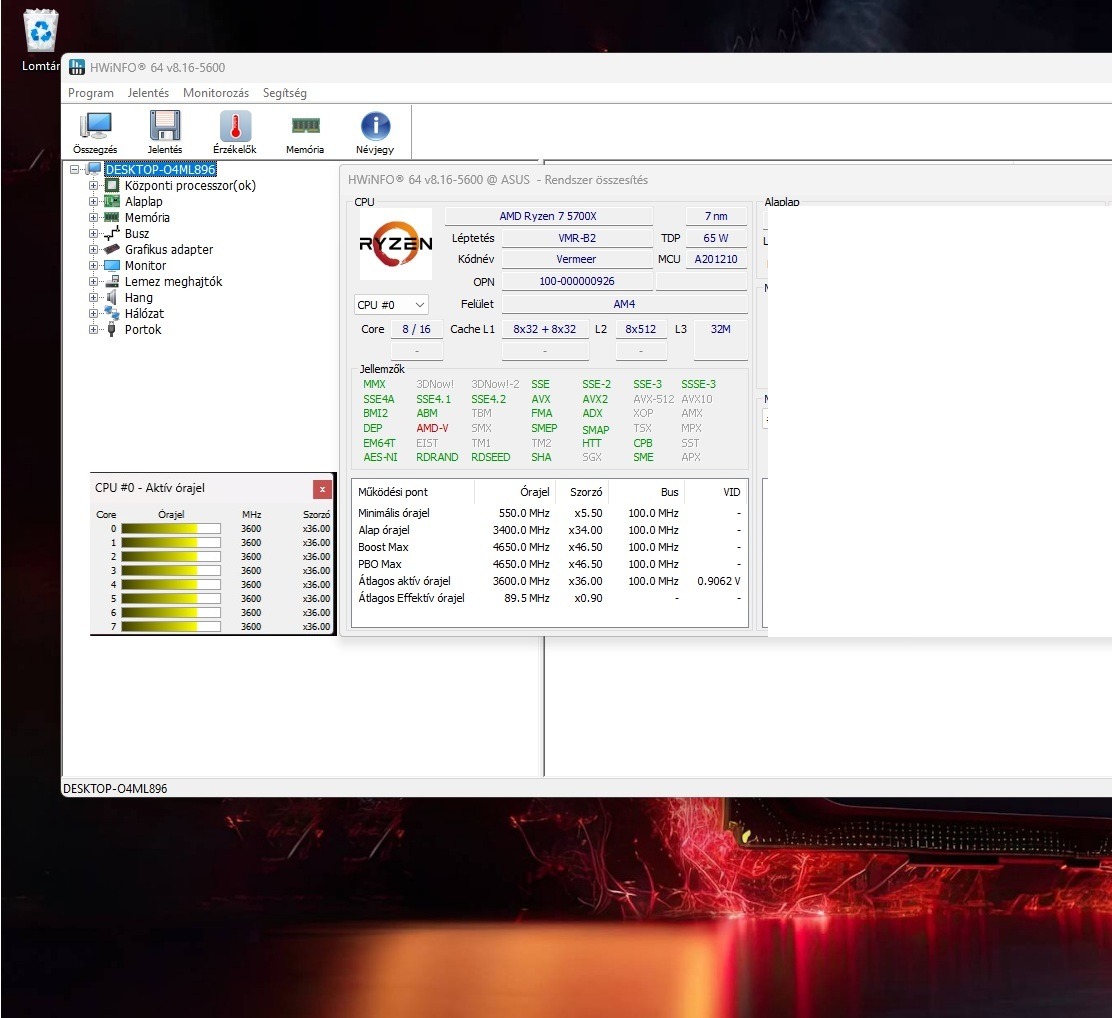The width and height of the screenshot is (1112, 1018).
Task: Click the 8 / 16 core count field
Action: click(x=416, y=329)
